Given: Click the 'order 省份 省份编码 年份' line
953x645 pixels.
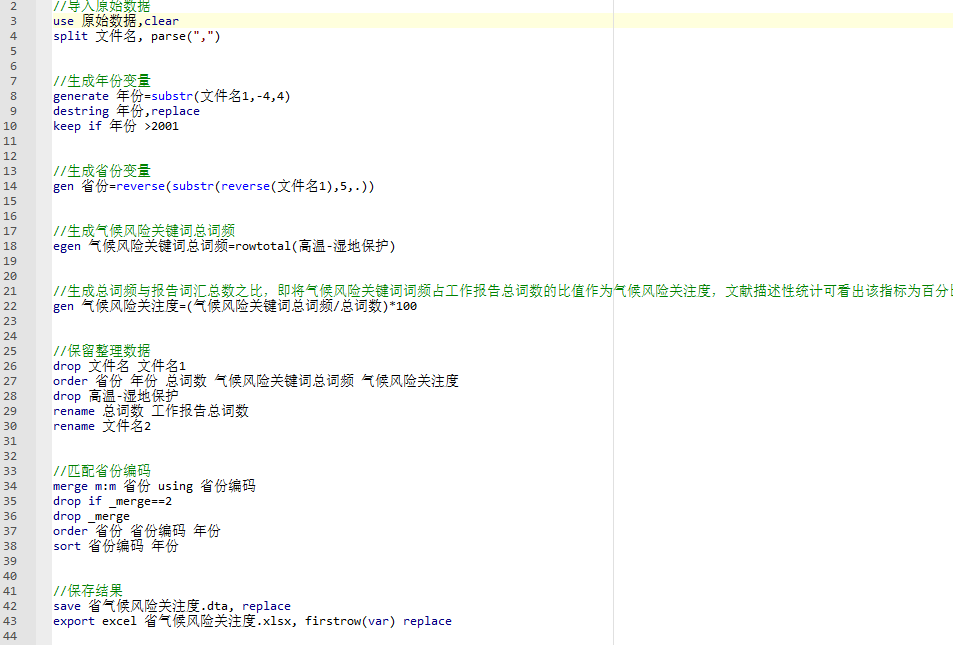Looking at the screenshot, I should 137,531.
